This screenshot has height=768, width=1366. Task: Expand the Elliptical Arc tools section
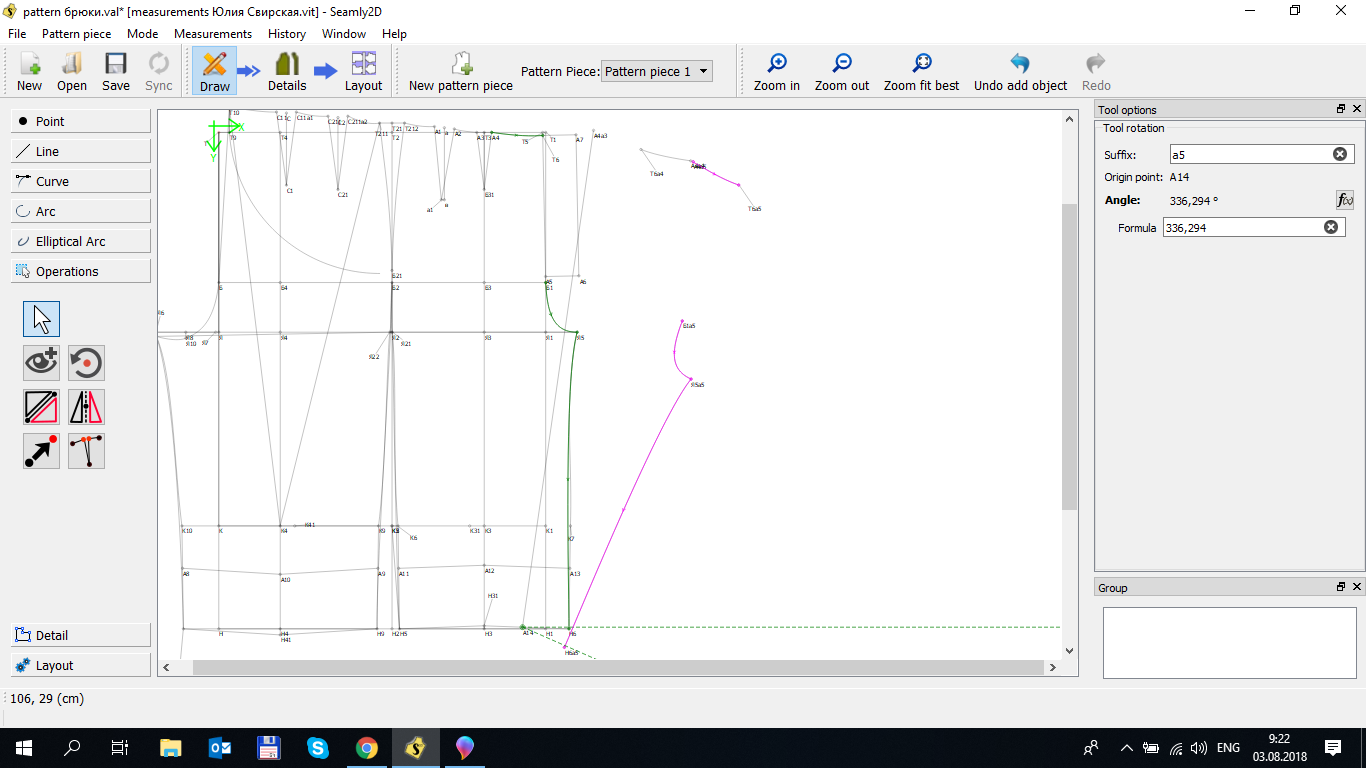80,241
